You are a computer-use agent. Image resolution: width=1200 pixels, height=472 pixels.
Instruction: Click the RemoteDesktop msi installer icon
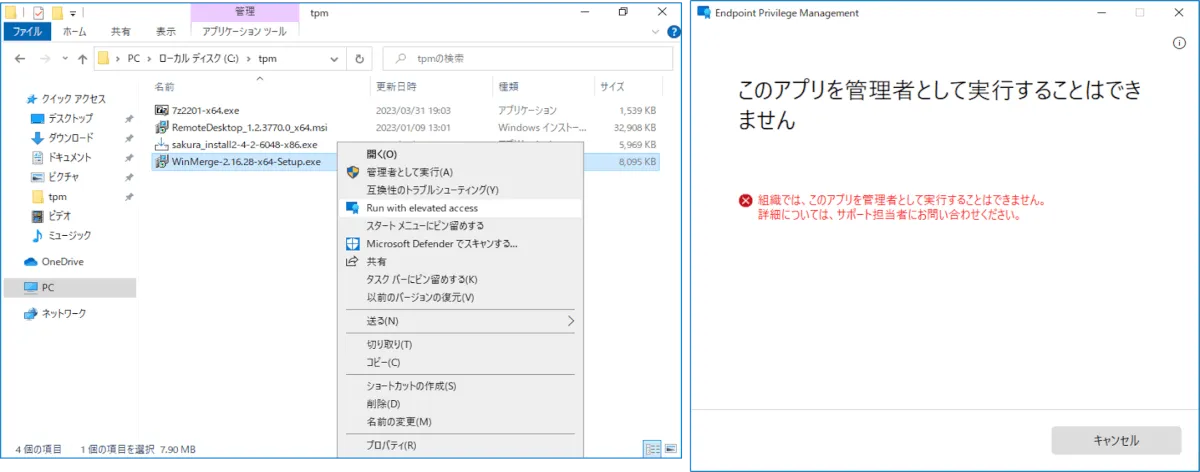tap(162, 128)
